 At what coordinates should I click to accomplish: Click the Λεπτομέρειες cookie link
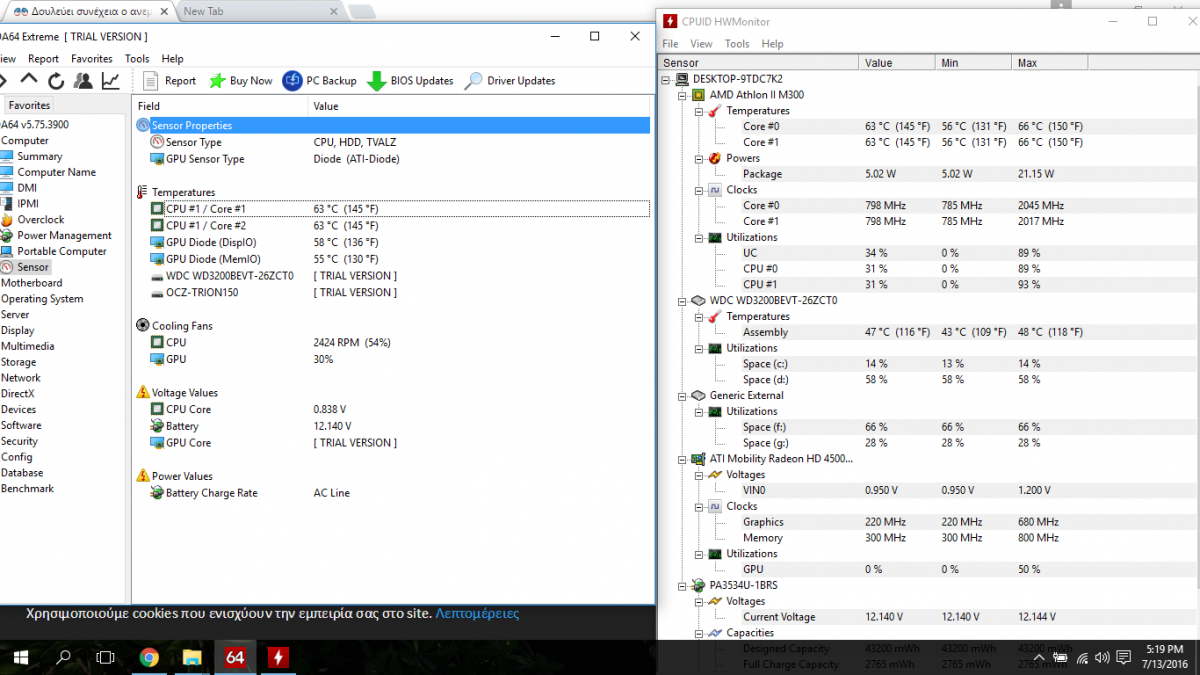(x=477, y=614)
